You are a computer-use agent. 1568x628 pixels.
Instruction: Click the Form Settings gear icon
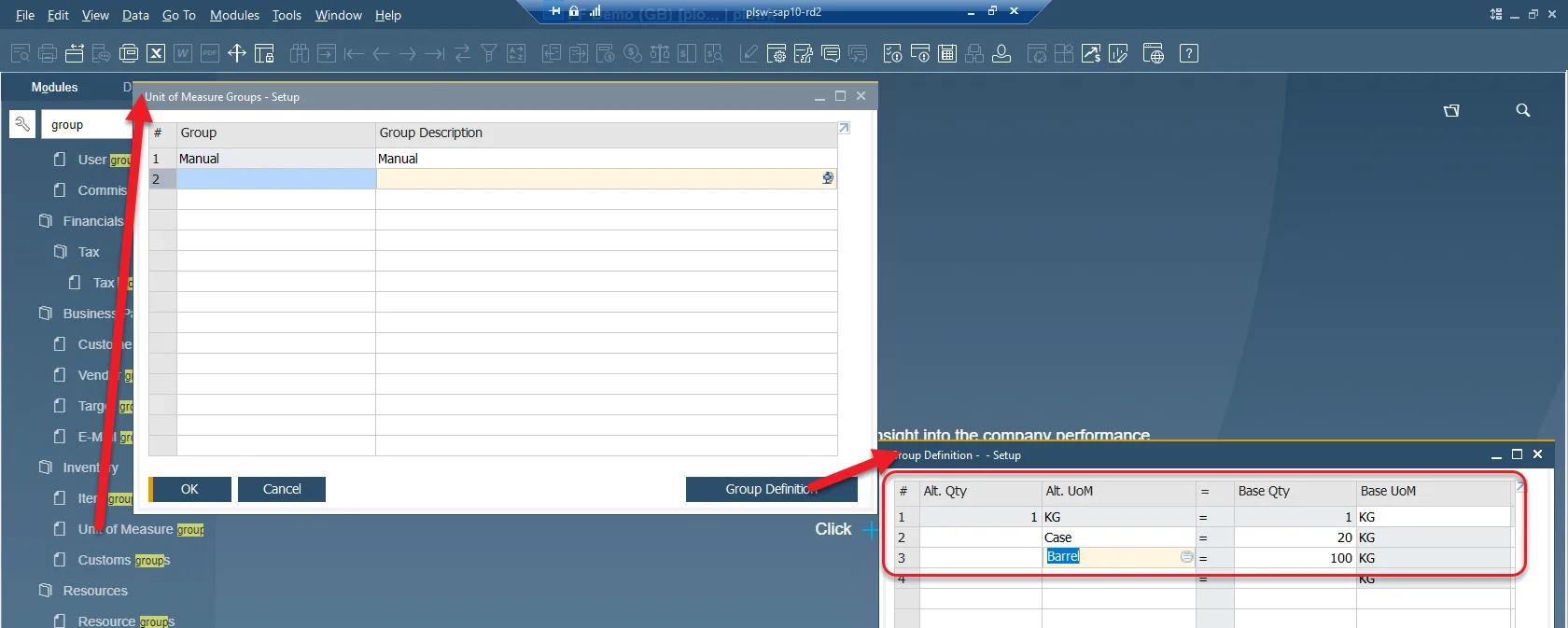[776, 53]
